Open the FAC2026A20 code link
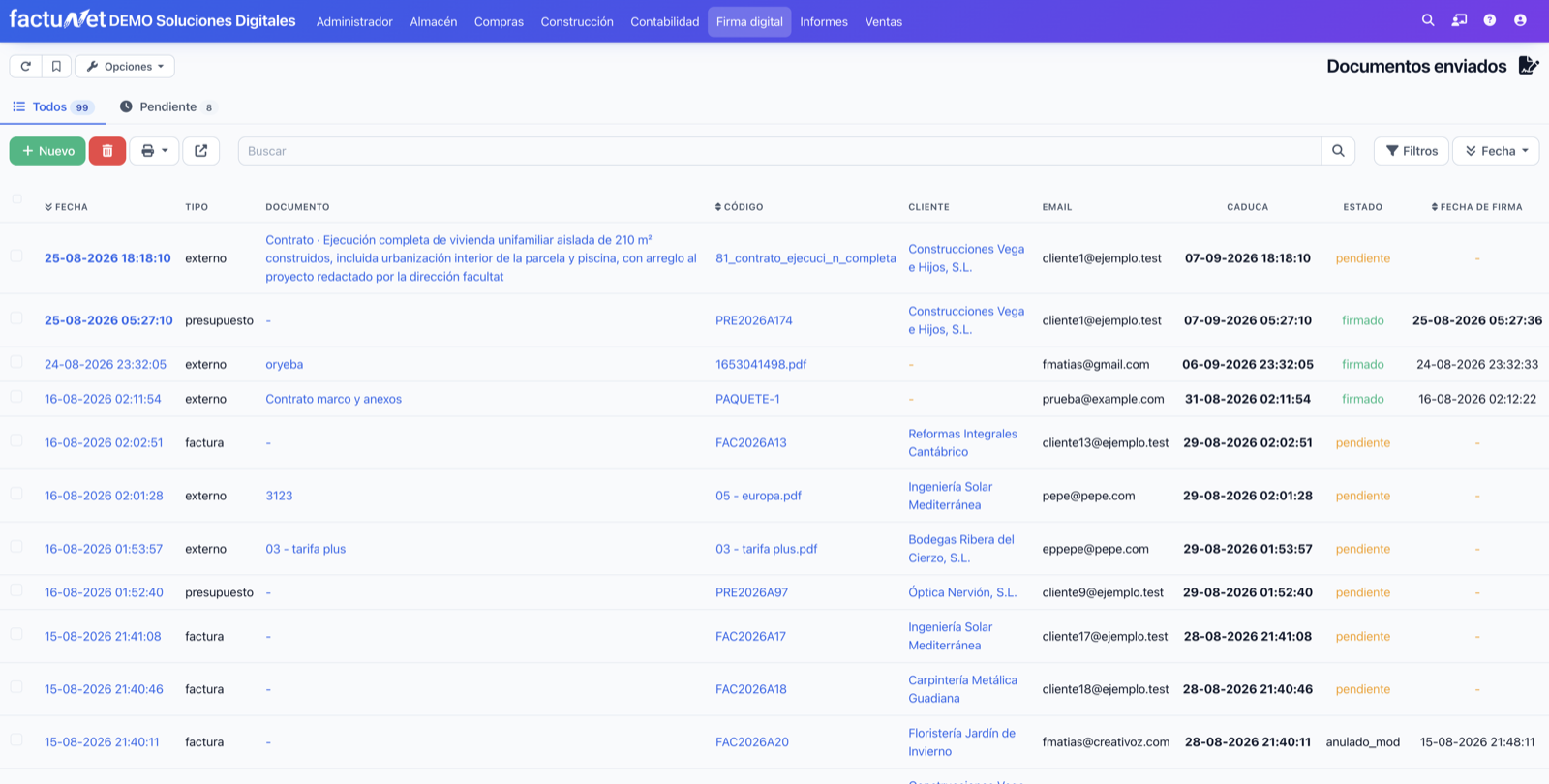Image resolution: width=1549 pixels, height=784 pixels. [752, 742]
